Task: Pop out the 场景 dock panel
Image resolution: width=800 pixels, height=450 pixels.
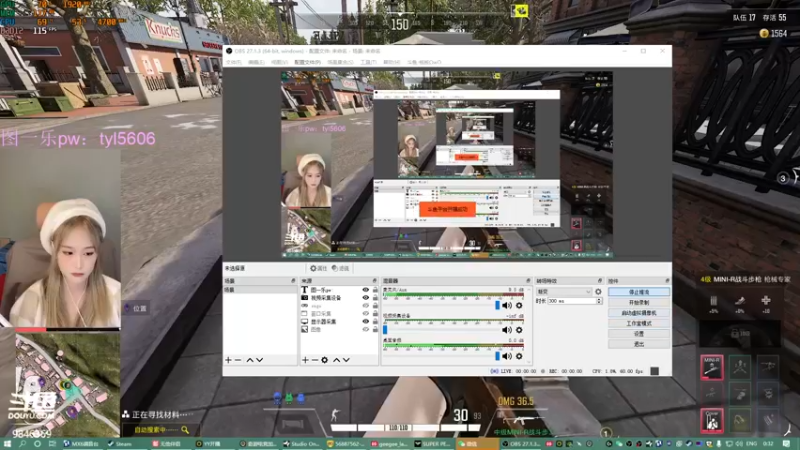Action: tap(293, 281)
